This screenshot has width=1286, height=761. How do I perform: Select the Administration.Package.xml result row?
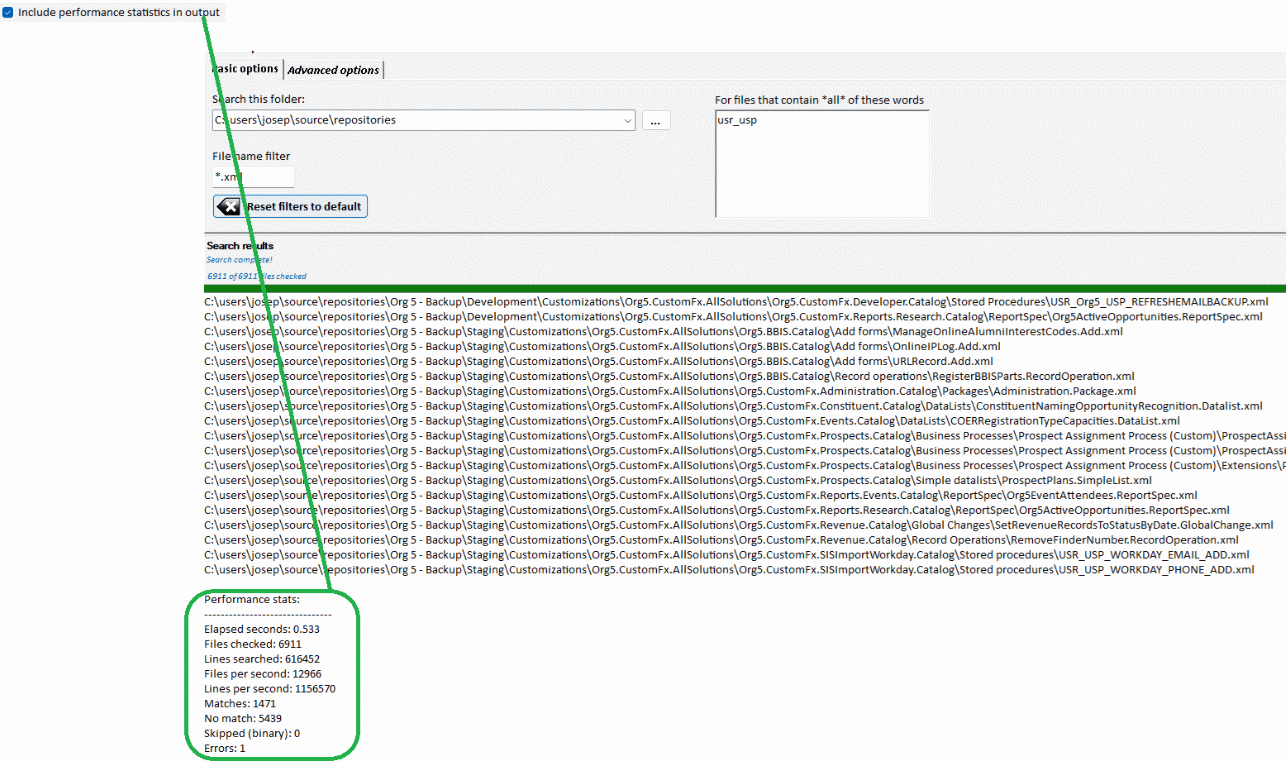click(670, 391)
